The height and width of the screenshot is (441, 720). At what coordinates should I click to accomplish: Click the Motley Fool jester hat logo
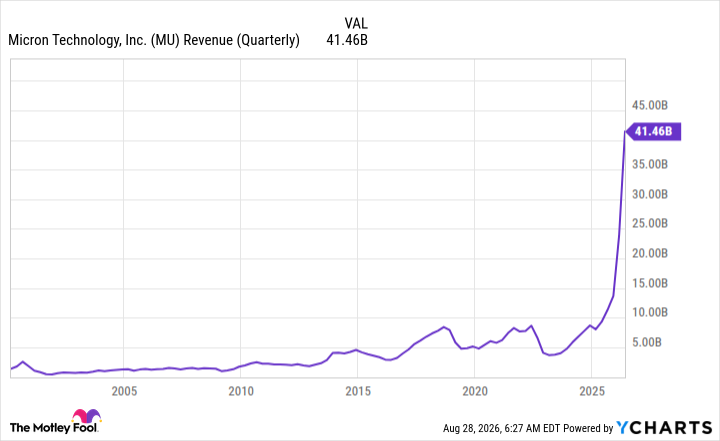(86, 415)
